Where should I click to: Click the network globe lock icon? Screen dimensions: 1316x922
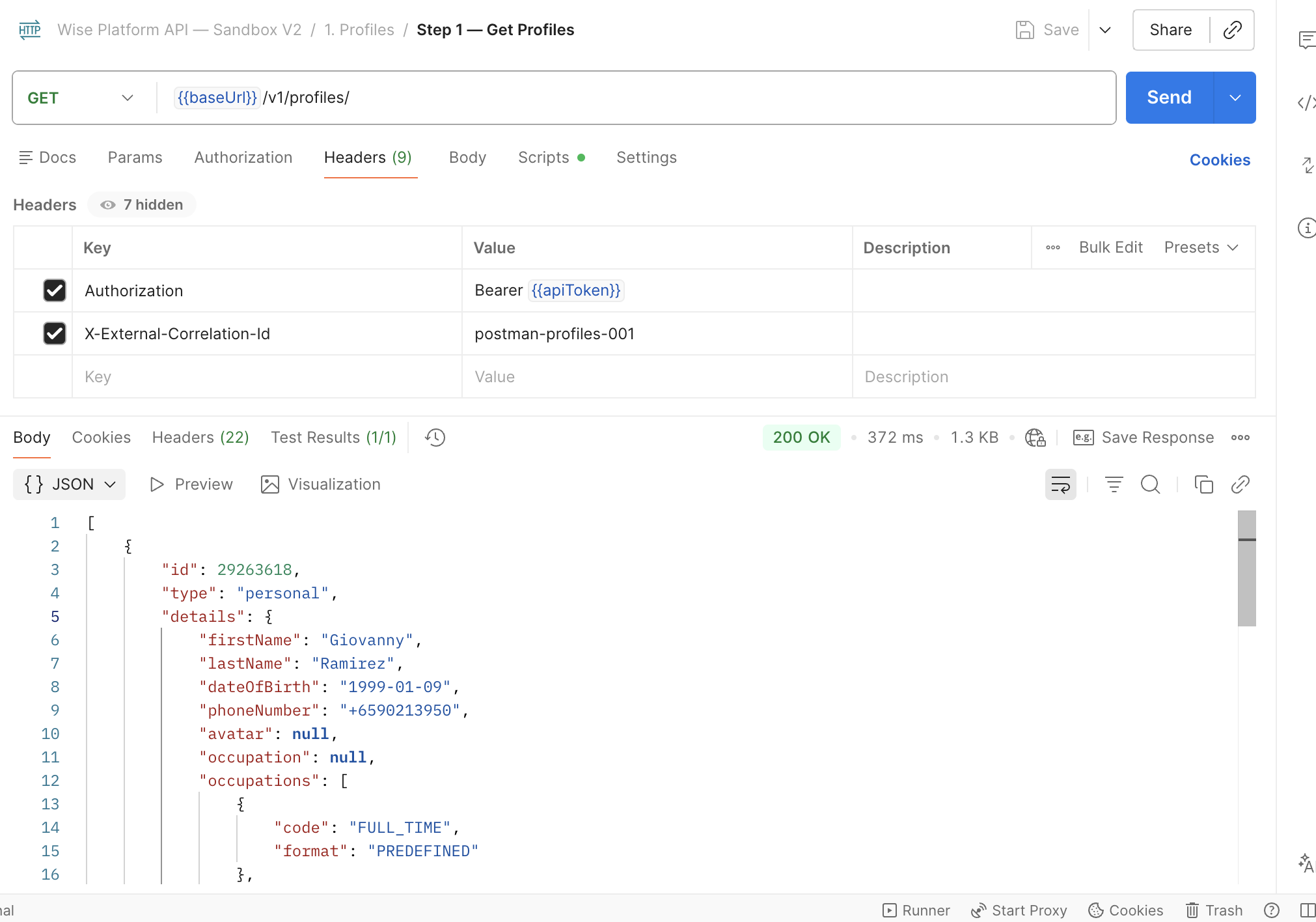coord(1035,438)
